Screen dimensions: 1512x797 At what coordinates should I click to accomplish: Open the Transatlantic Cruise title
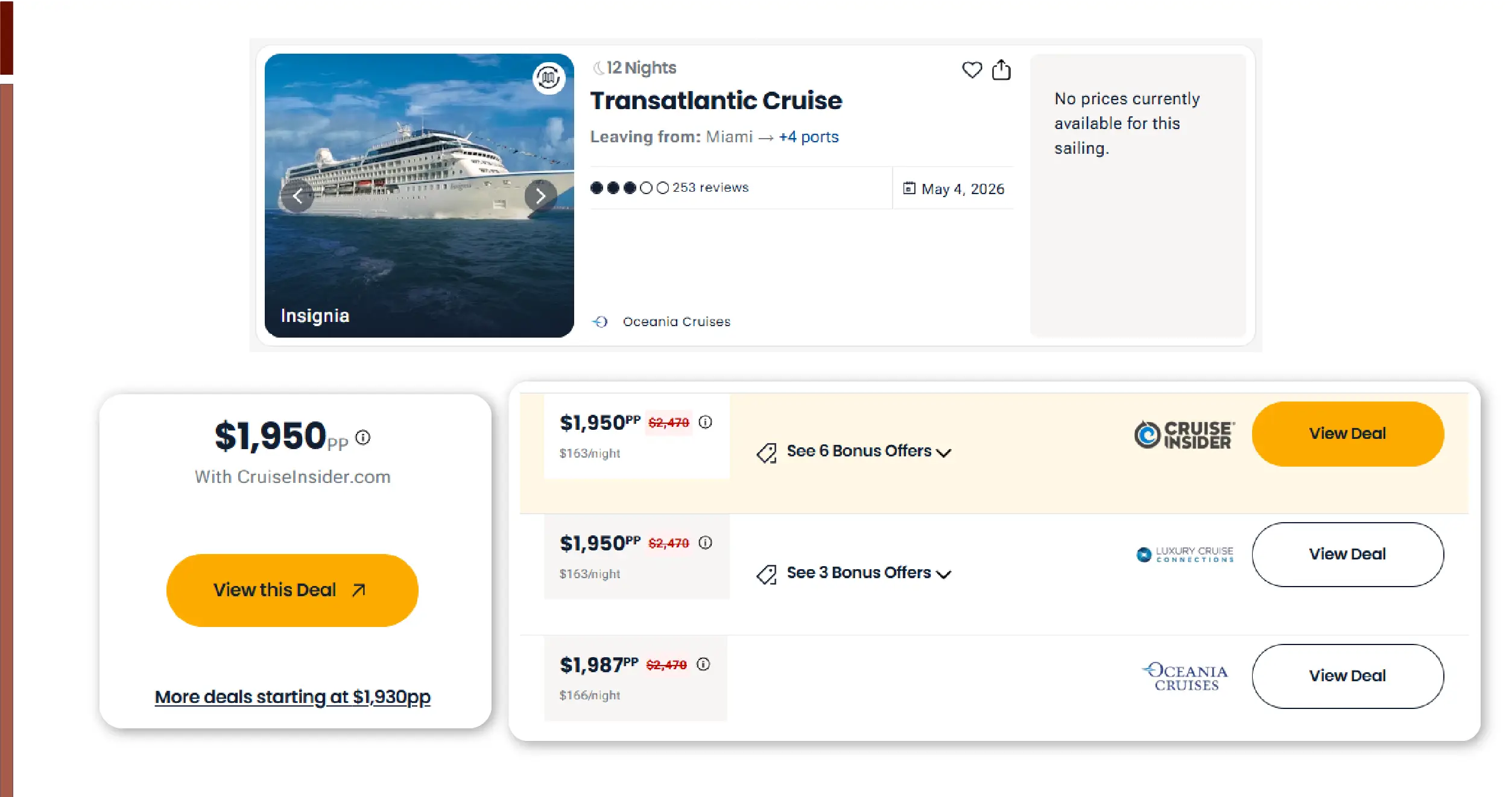pos(715,101)
